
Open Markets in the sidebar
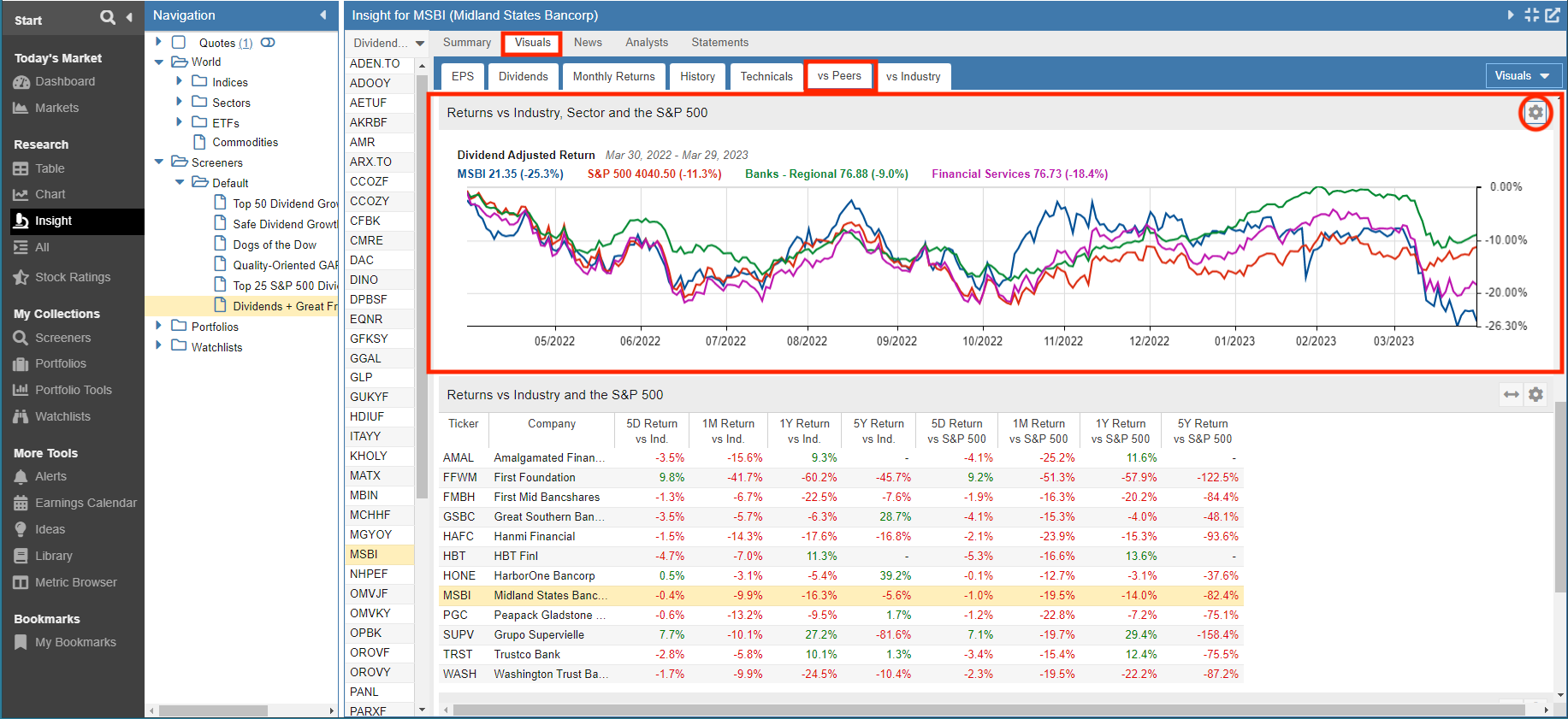pos(56,108)
